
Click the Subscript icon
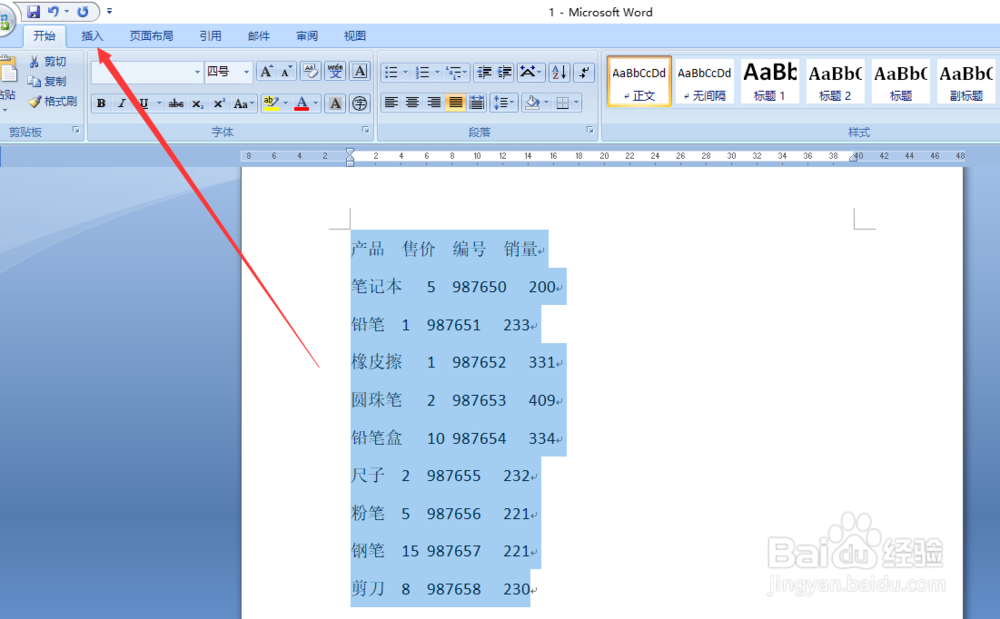(197, 102)
